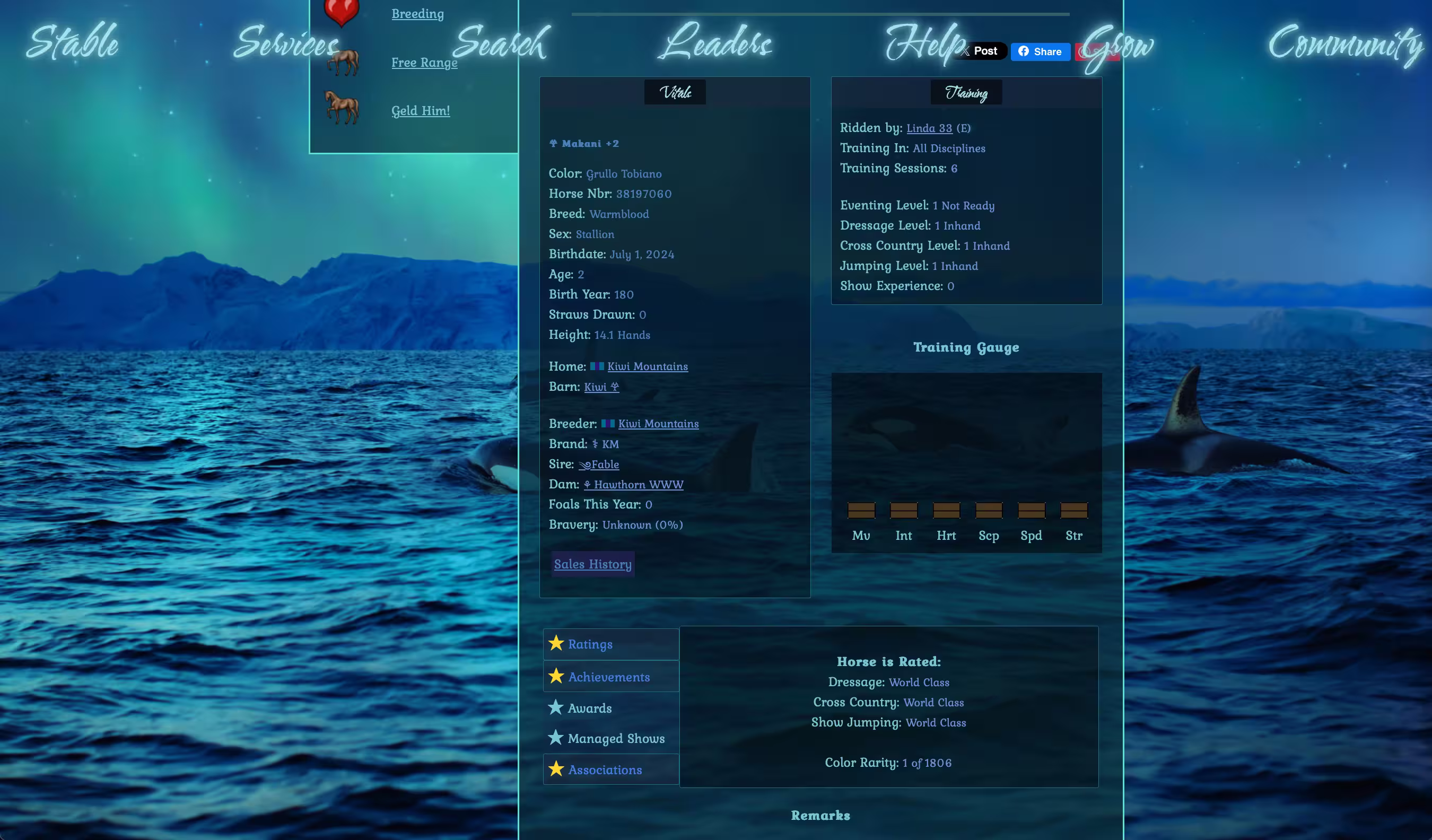Select the Awards tab

click(x=611, y=708)
